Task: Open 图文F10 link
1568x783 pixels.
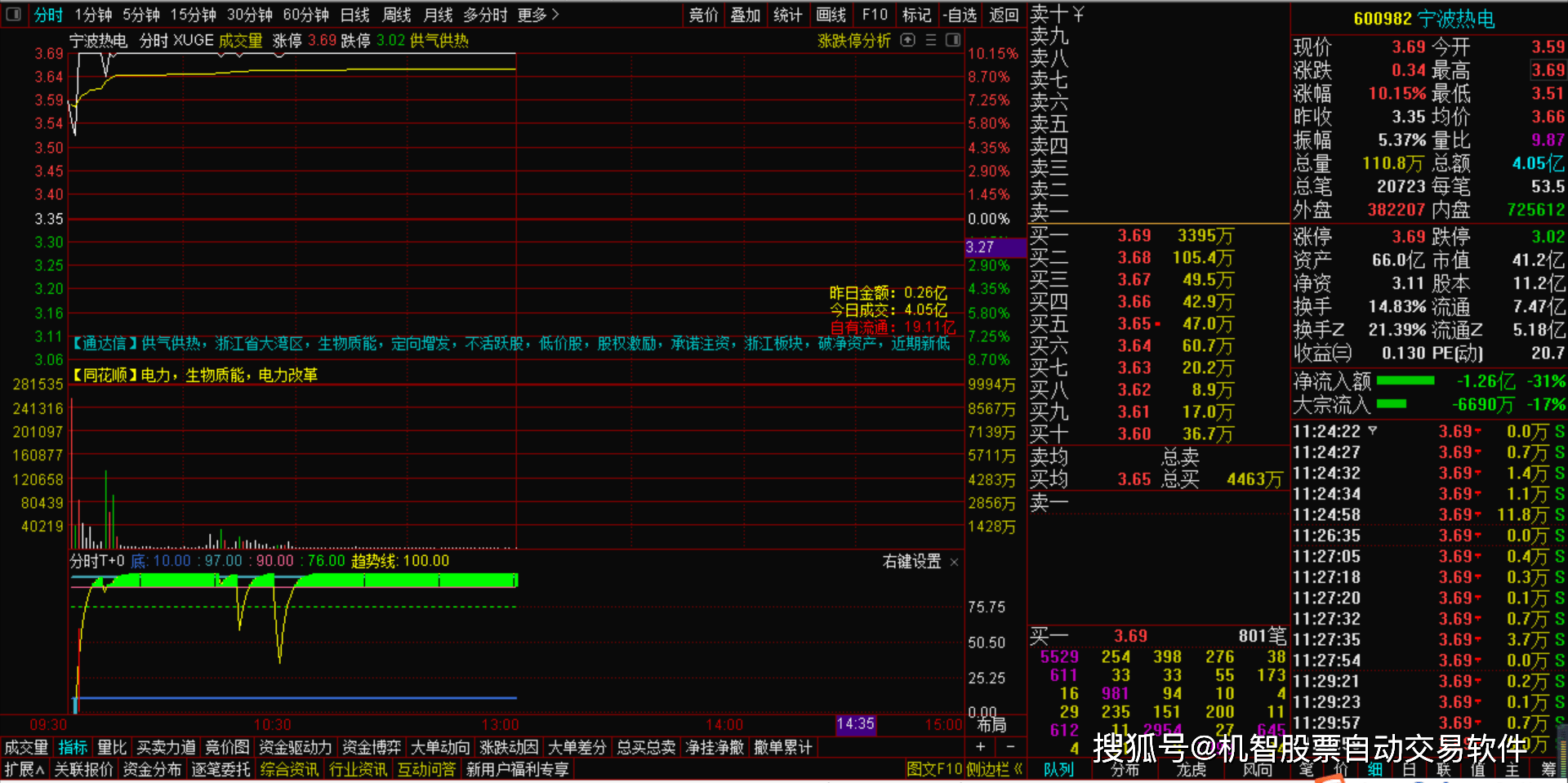Action: pos(935,769)
